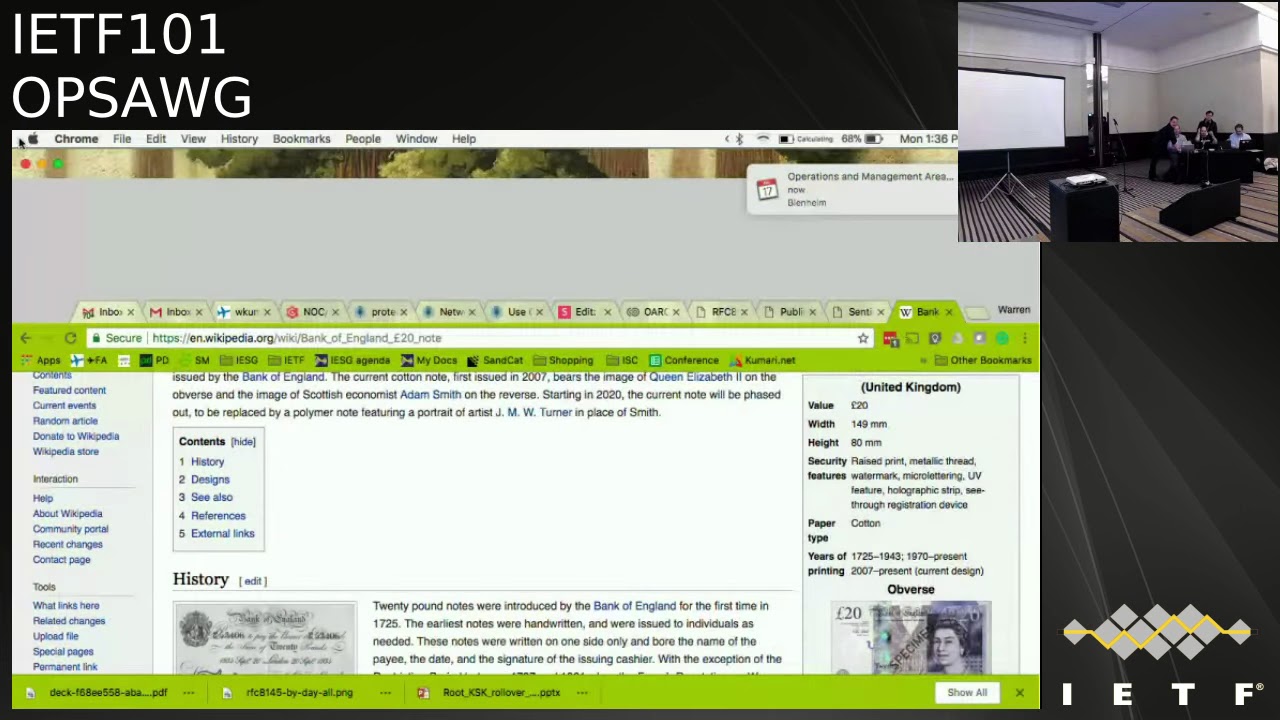Image resolution: width=1280 pixels, height=720 pixels.
Task: Open Recent changes in the sidebar
Action: [67, 544]
